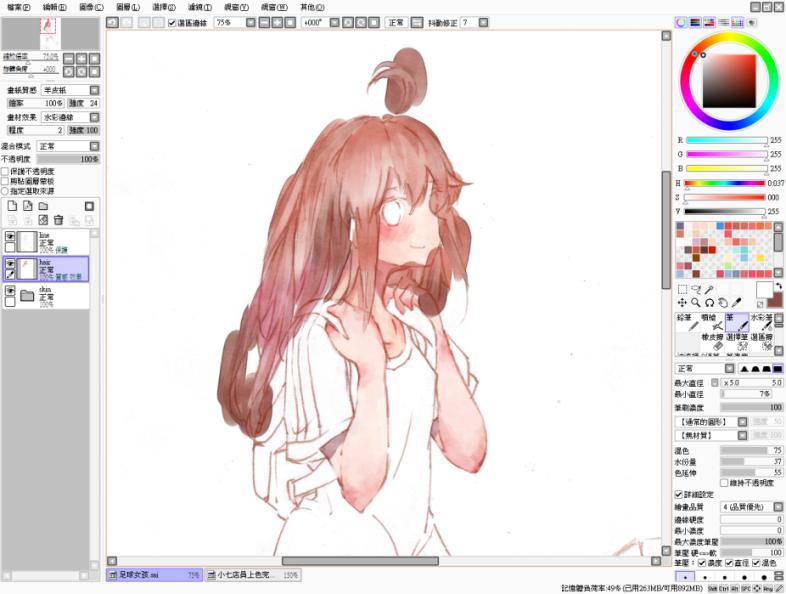Choose the 噴槍 airbrush tool
786x594 pixels.
(x=712, y=322)
